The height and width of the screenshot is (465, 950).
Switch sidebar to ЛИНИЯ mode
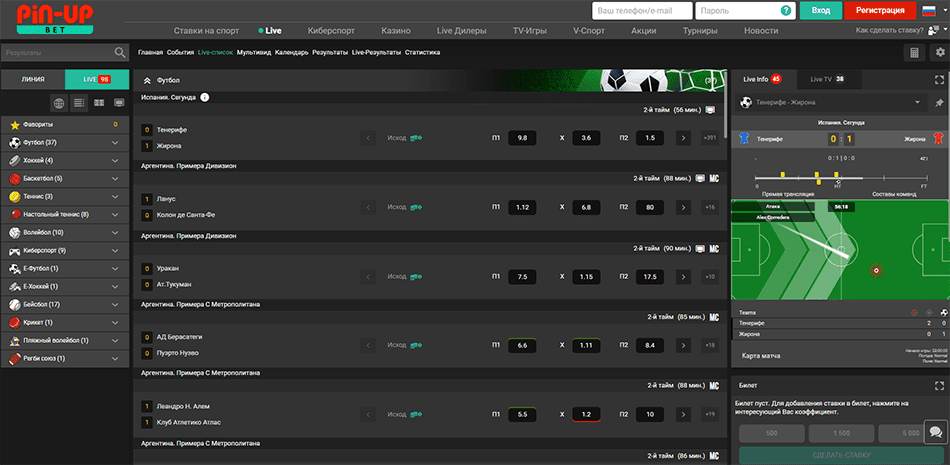pos(33,78)
